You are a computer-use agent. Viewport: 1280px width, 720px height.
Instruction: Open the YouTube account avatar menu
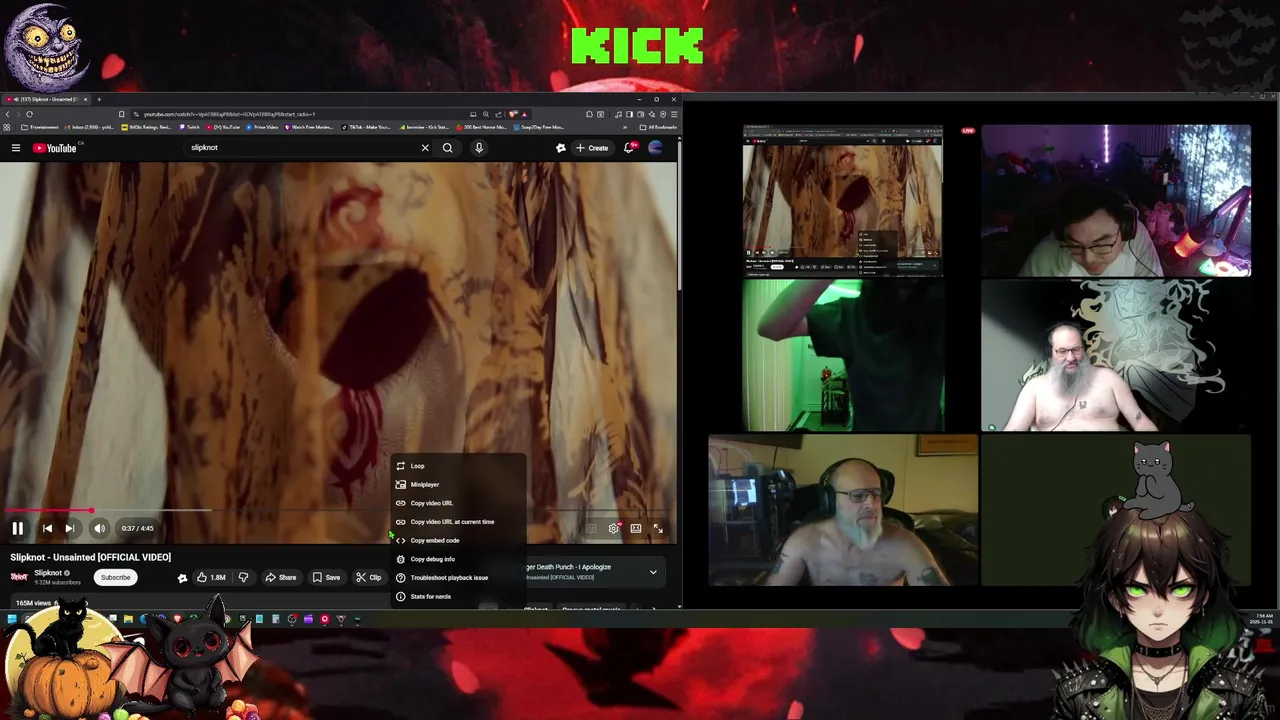click(x=656, y=148)
